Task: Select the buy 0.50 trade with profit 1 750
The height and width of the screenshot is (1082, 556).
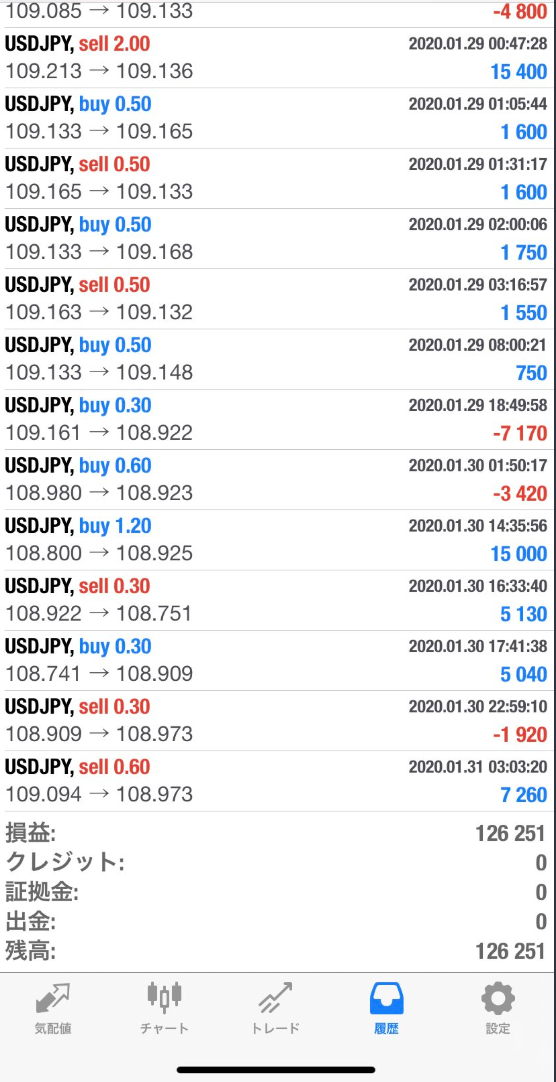Action: 278,239
